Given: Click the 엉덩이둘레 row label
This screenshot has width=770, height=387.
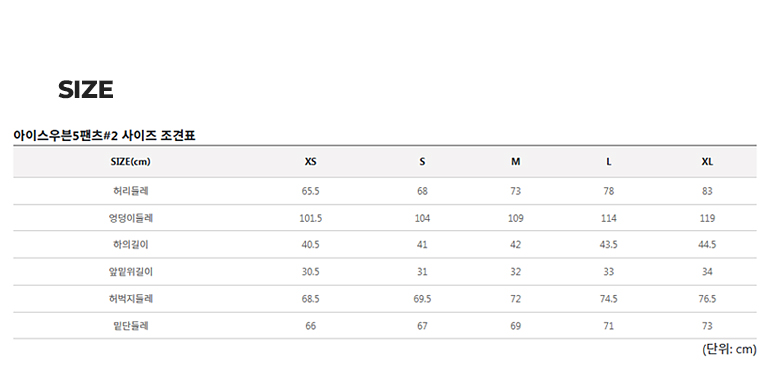Looking at the screenshot, I should coord(131,218).
